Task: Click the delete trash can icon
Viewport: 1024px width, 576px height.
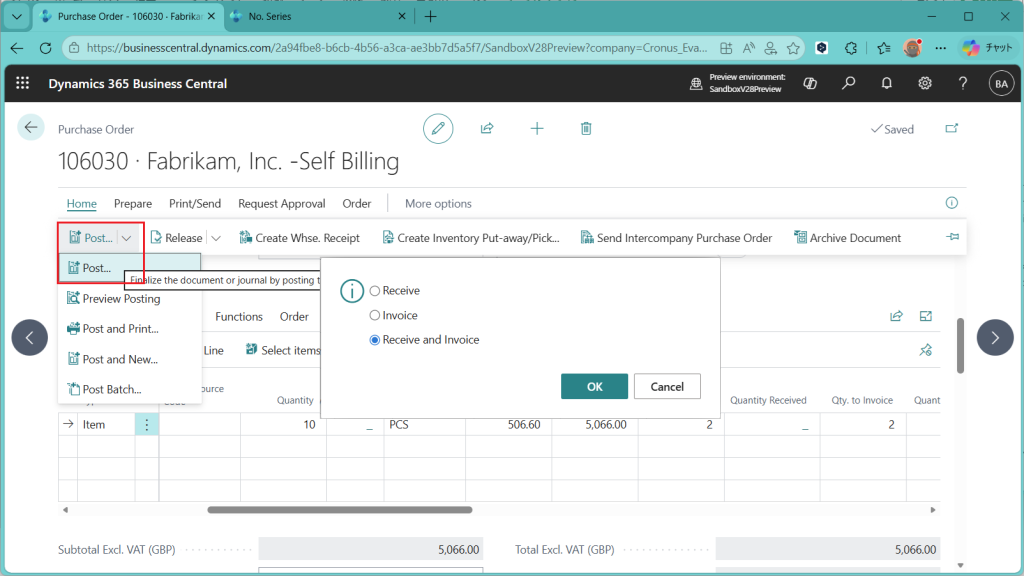Action: point(586,128)
